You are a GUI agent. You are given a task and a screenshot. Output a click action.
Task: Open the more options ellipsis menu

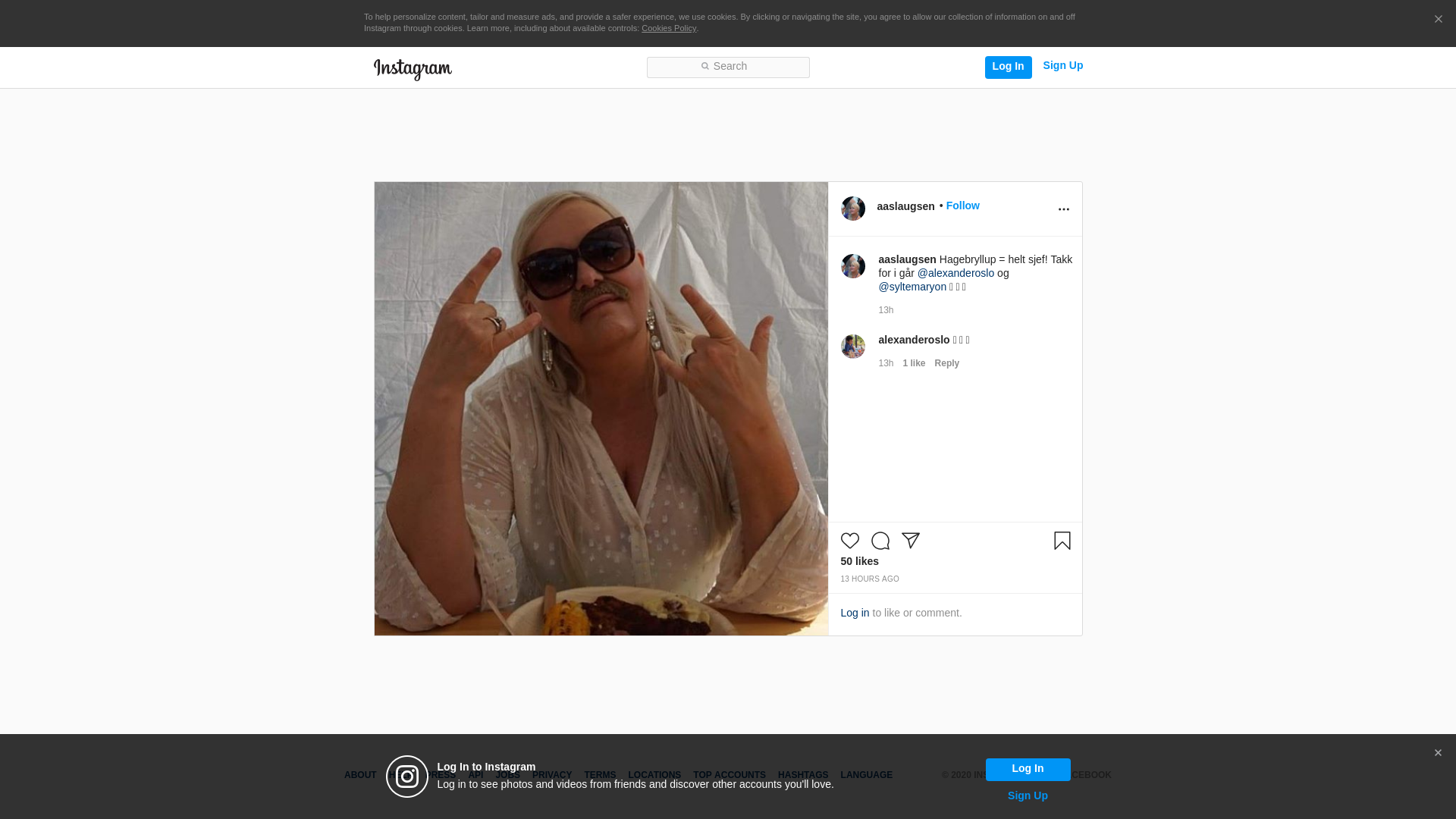tap(1063, 209)
